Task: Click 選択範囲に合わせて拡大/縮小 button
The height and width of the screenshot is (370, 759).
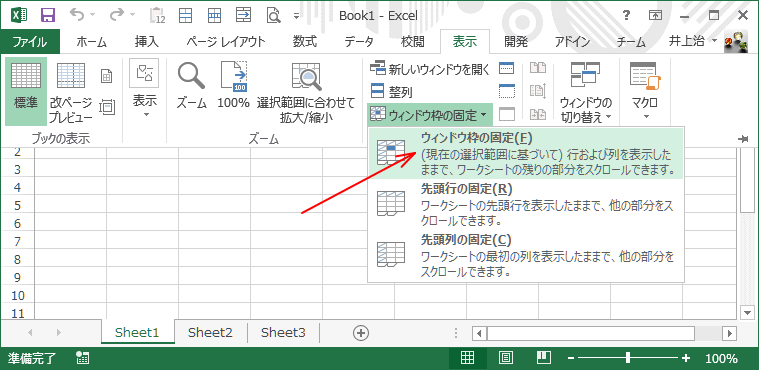Action: (306, 91)
